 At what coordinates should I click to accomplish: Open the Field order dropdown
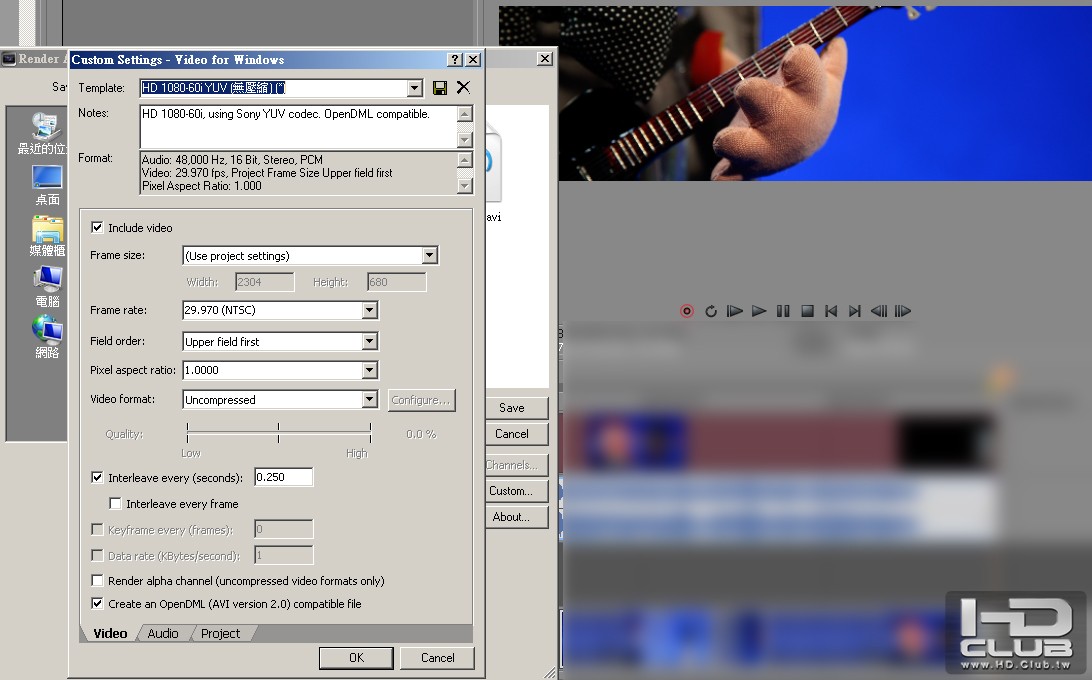click(370, 341)
